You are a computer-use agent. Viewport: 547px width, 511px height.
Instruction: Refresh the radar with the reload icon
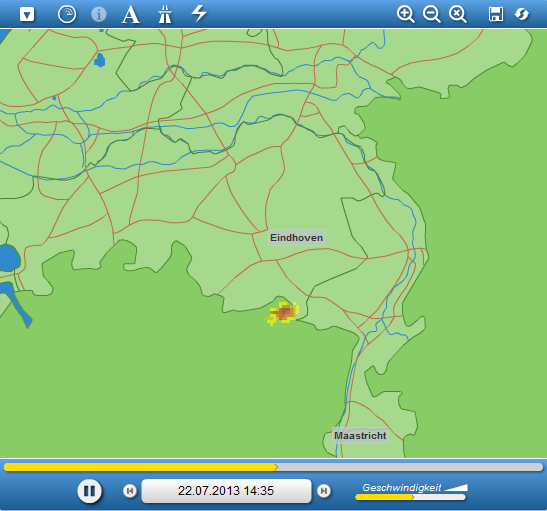point(522,14)
